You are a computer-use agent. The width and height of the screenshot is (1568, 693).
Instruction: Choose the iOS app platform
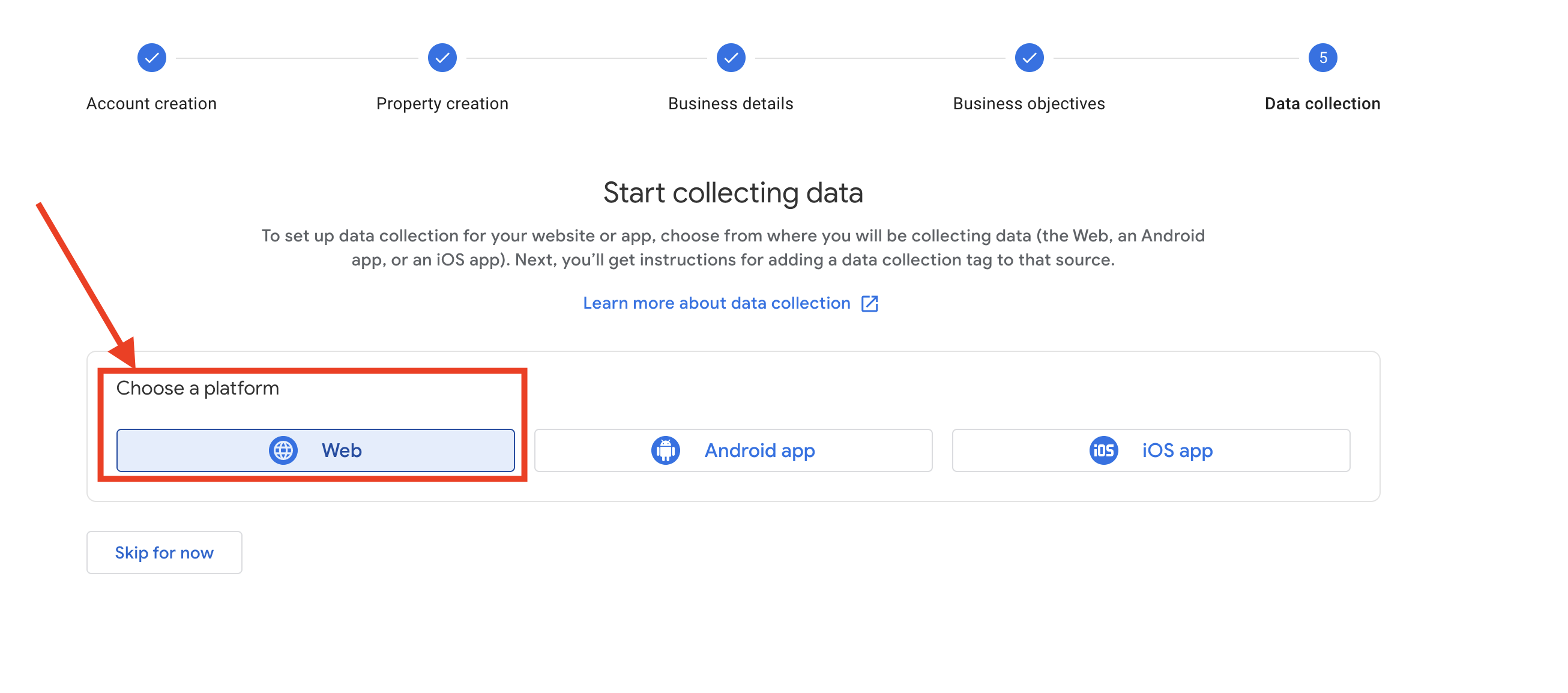click(1150, 450)
